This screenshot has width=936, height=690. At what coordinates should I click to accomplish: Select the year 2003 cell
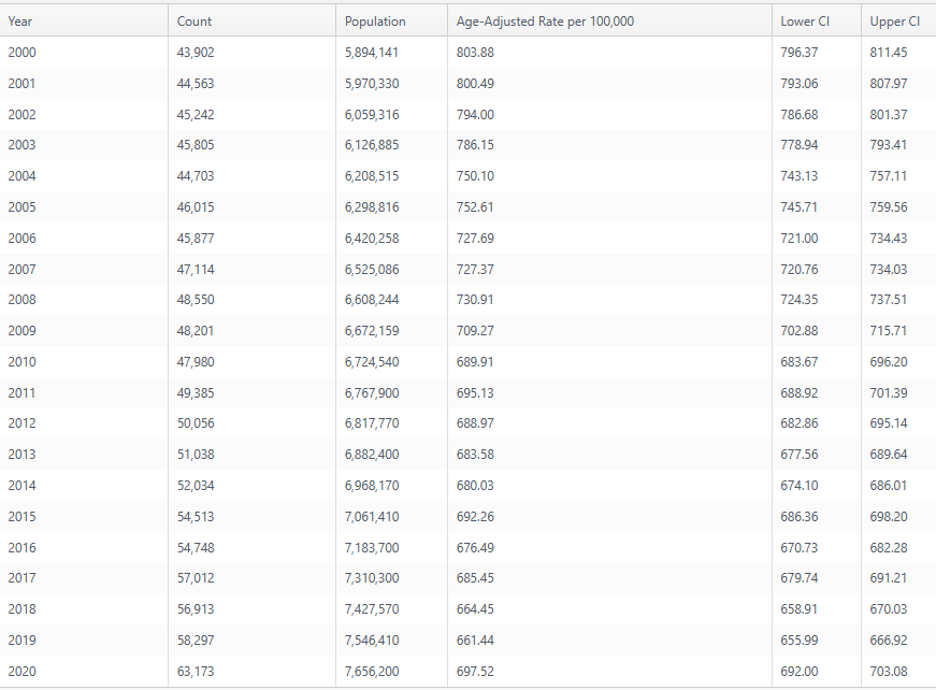coord(22,145)
